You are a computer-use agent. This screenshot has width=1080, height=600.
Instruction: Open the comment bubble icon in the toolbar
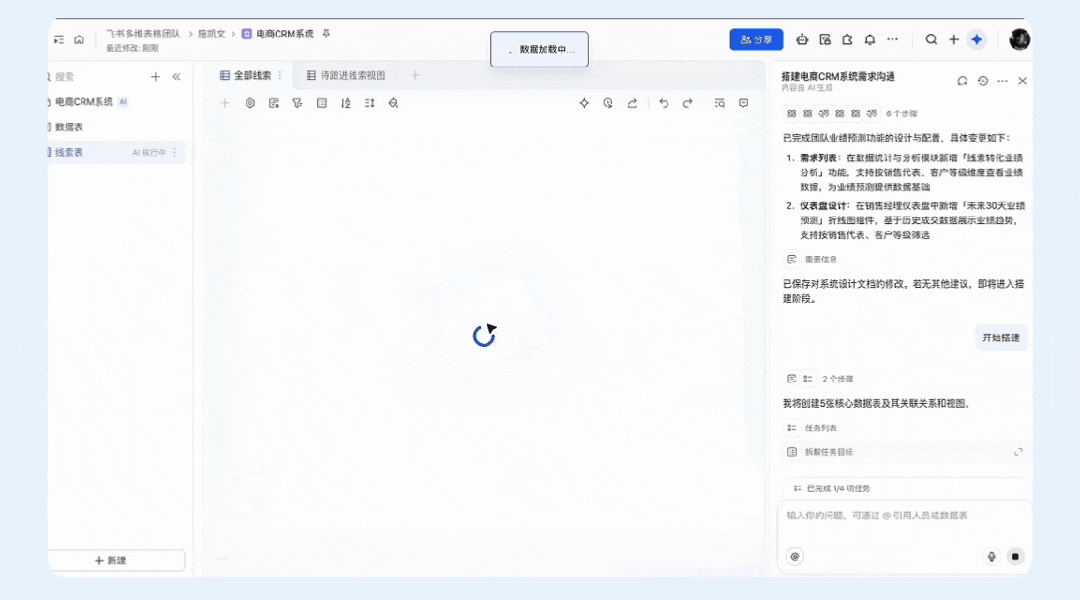(x=744, y=102)
